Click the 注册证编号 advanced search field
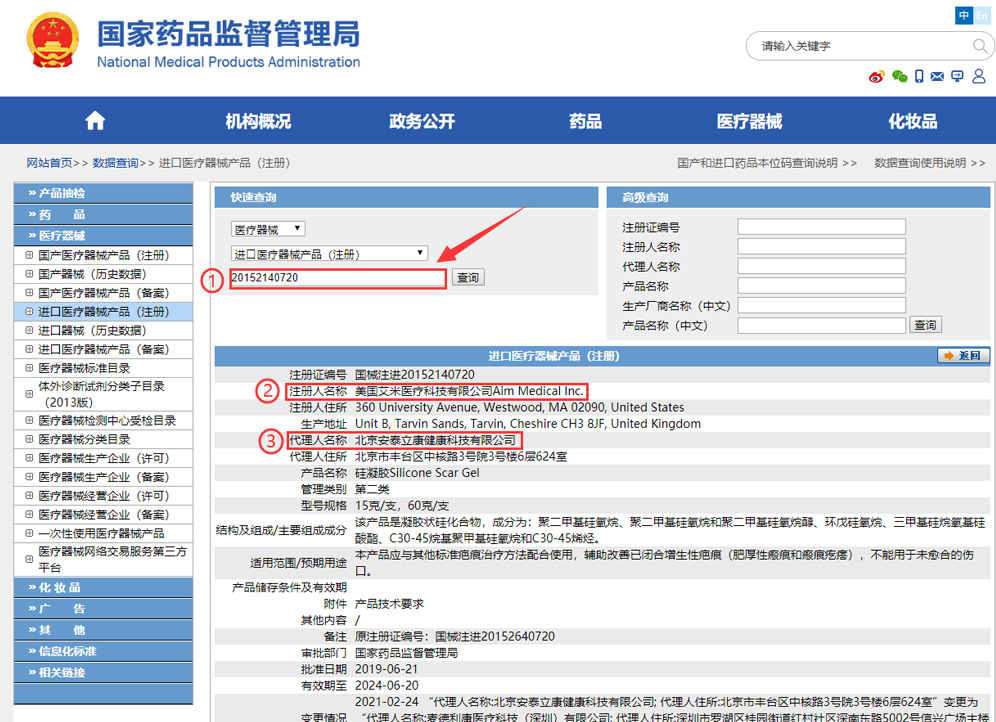 (821, 227)
